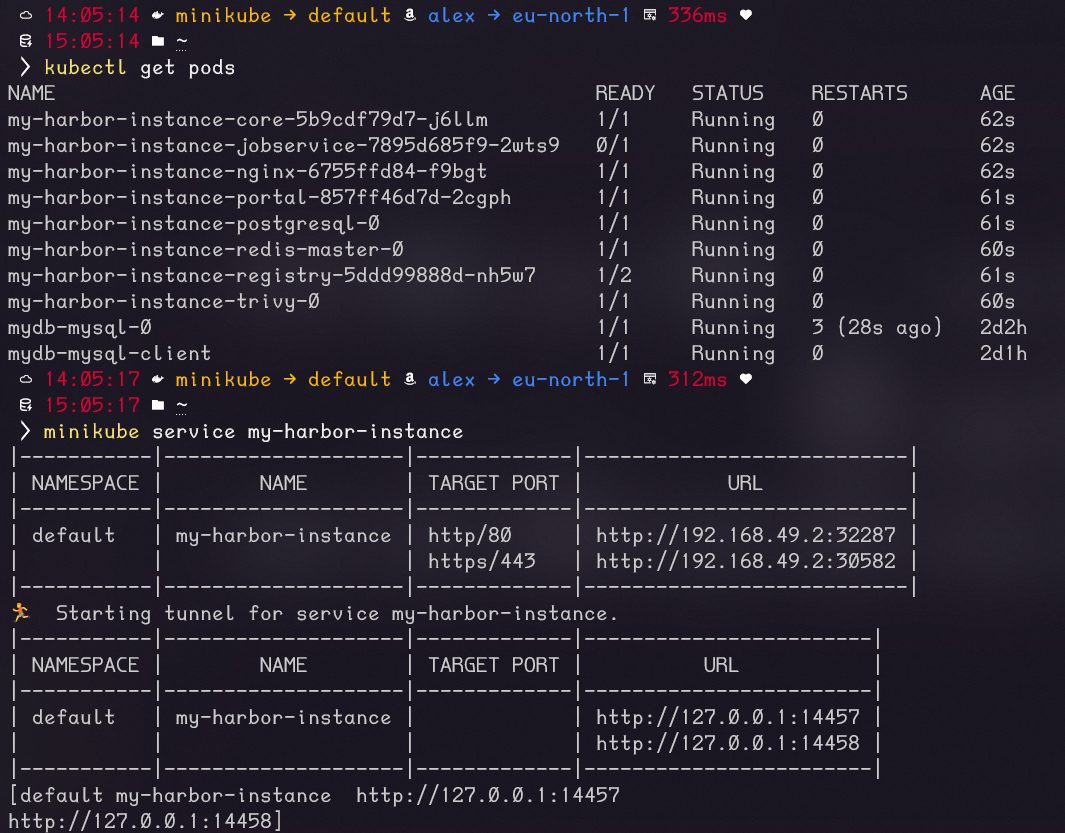The height and width of the screenshot is (833, 1065).
Task: Select pod my-harbor-instance-postgresql-0
Action: pos(194,224)
